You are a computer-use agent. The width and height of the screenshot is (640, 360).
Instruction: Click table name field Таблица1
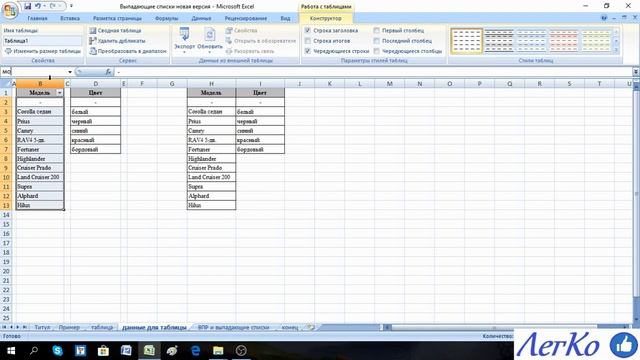coord(42,41)
